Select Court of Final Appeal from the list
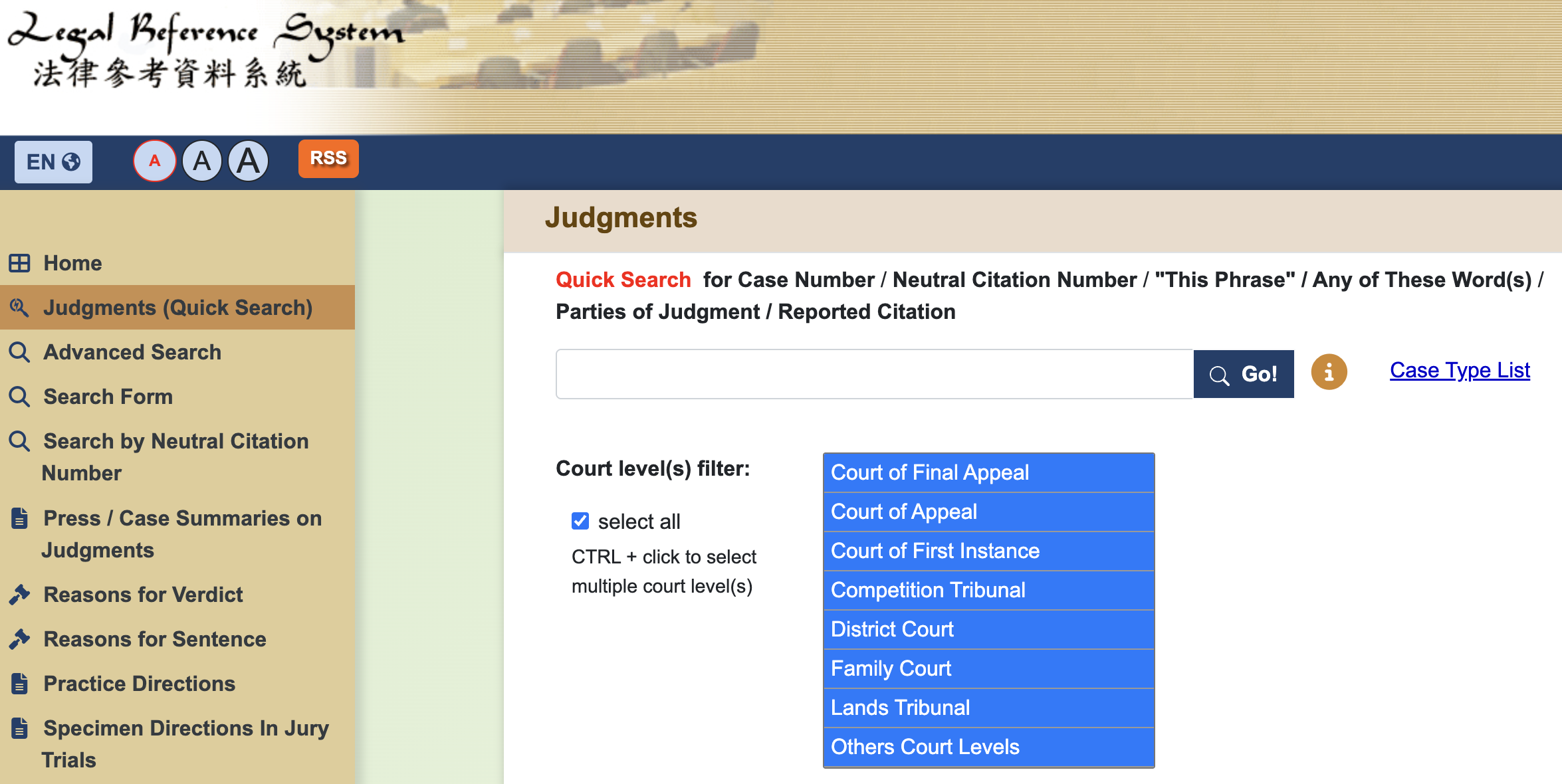 [929, 472]
